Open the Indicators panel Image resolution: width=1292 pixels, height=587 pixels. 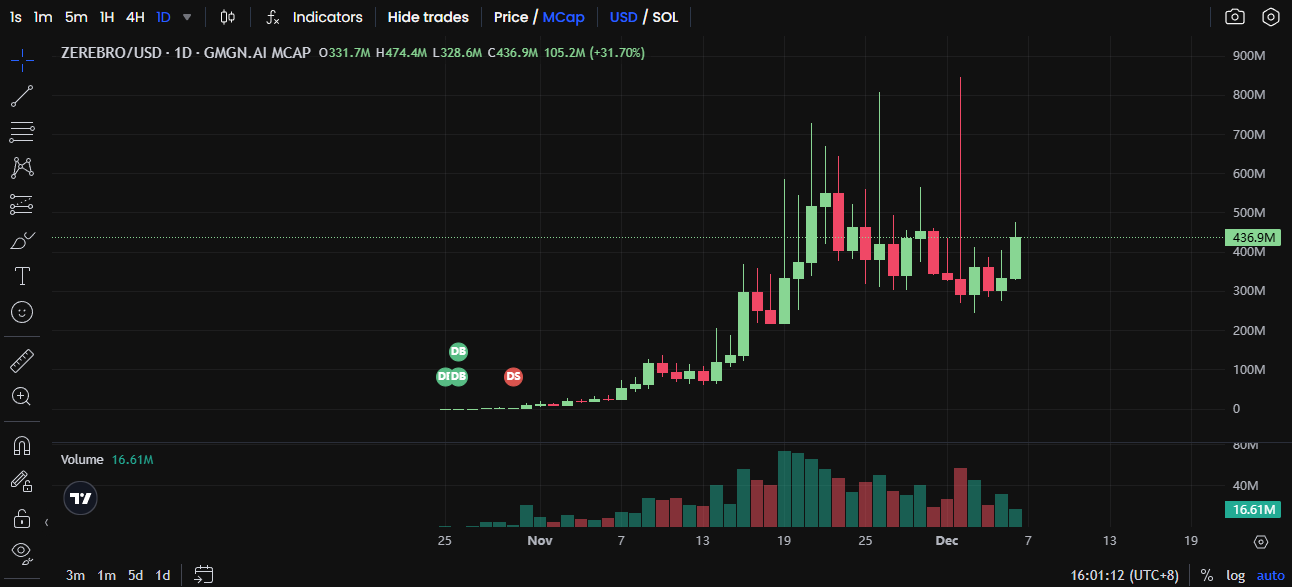pyautogui.click(x=315, y=17)
